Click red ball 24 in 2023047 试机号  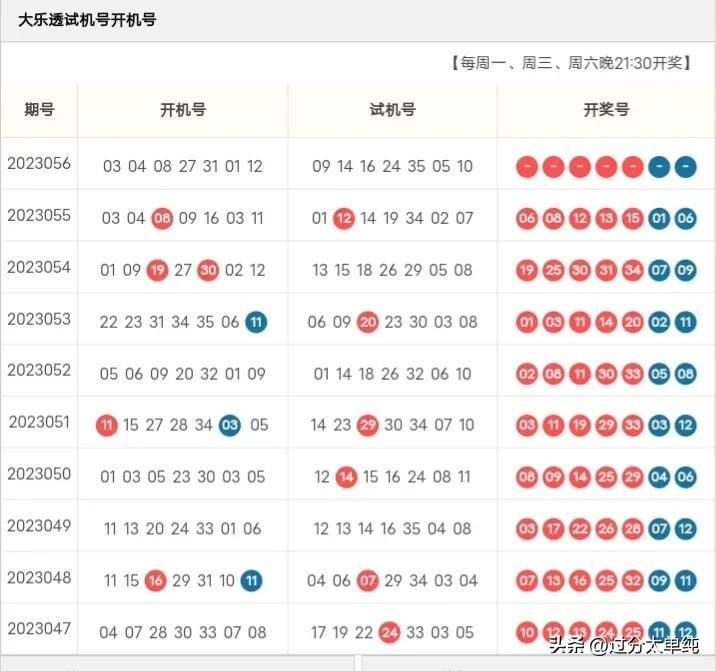[390, 633]
